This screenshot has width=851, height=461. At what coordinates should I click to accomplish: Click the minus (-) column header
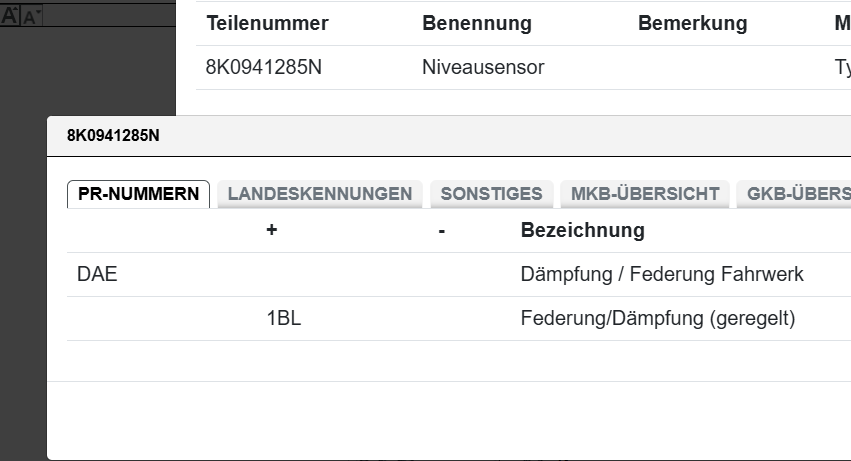(x=441, y=231)
